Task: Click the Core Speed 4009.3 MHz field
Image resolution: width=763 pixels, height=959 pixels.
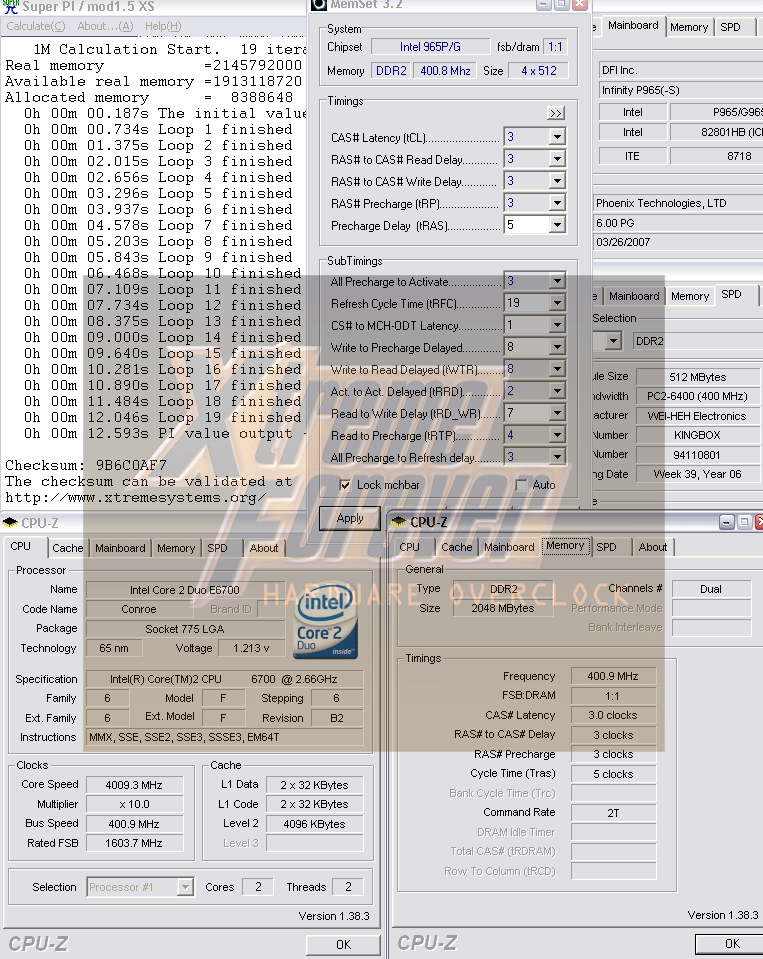Action: click(x=134, y=785)
